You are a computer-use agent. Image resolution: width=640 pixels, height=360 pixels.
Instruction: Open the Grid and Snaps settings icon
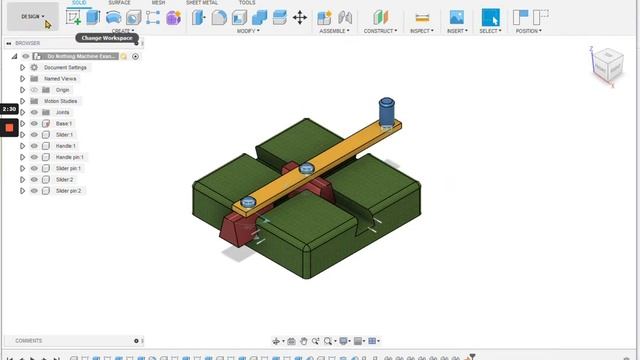(x=358, y=341)
